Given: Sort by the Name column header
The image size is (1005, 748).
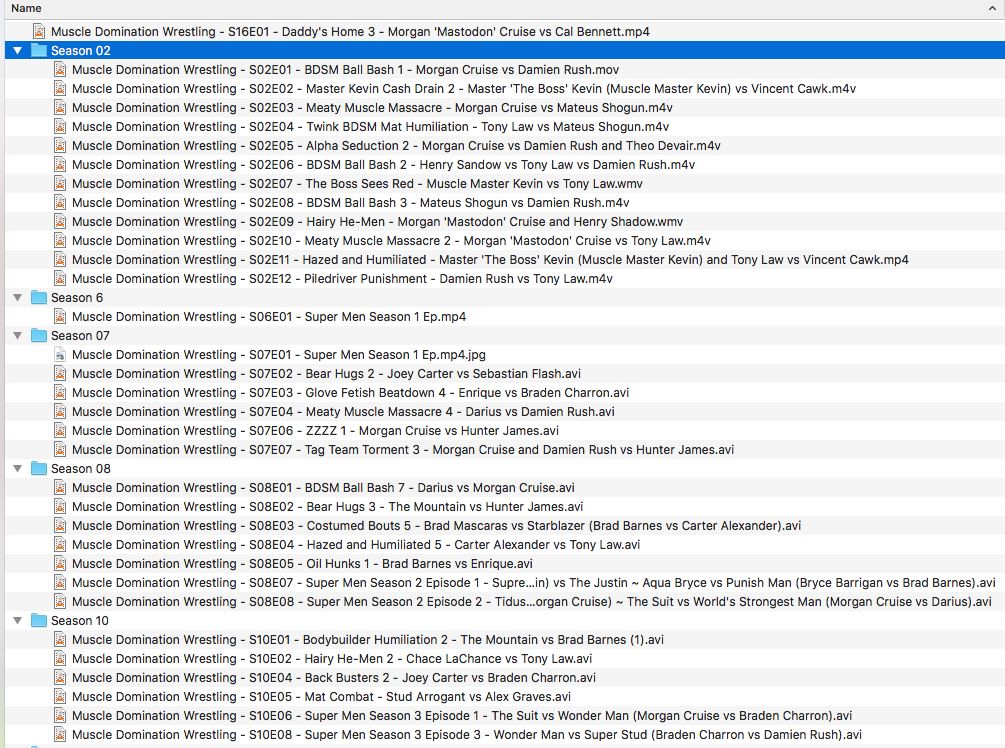Looking at the screenshot, I should click(x=26, y=8).
